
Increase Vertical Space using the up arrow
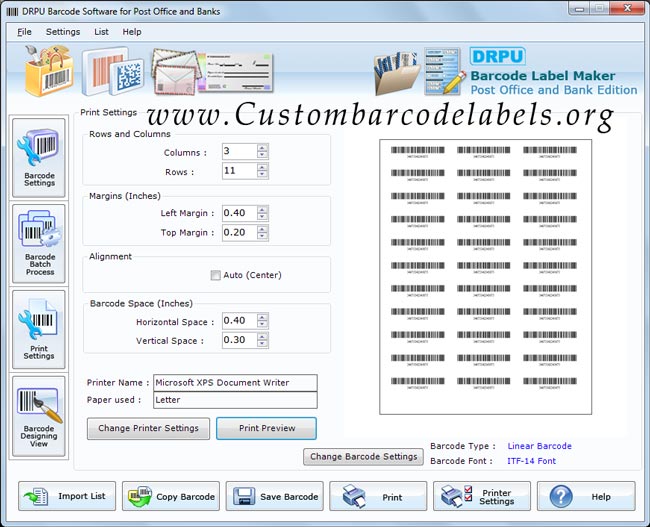[262, 336]
